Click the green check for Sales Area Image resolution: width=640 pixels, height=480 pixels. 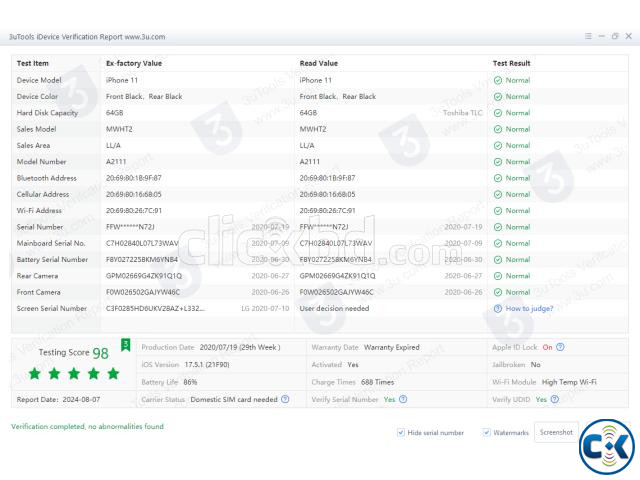[x=498, y=146]
